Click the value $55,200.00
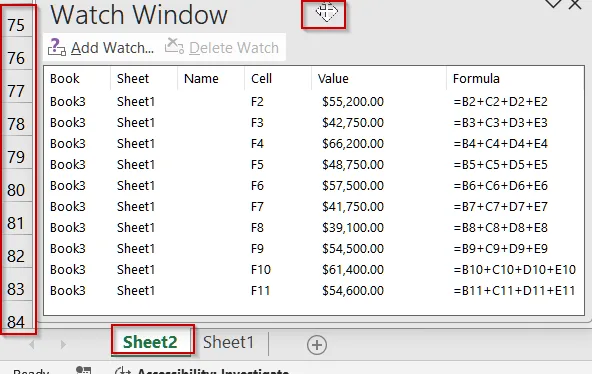Viewport: 592px width, 374px height. tap(353, 102)
